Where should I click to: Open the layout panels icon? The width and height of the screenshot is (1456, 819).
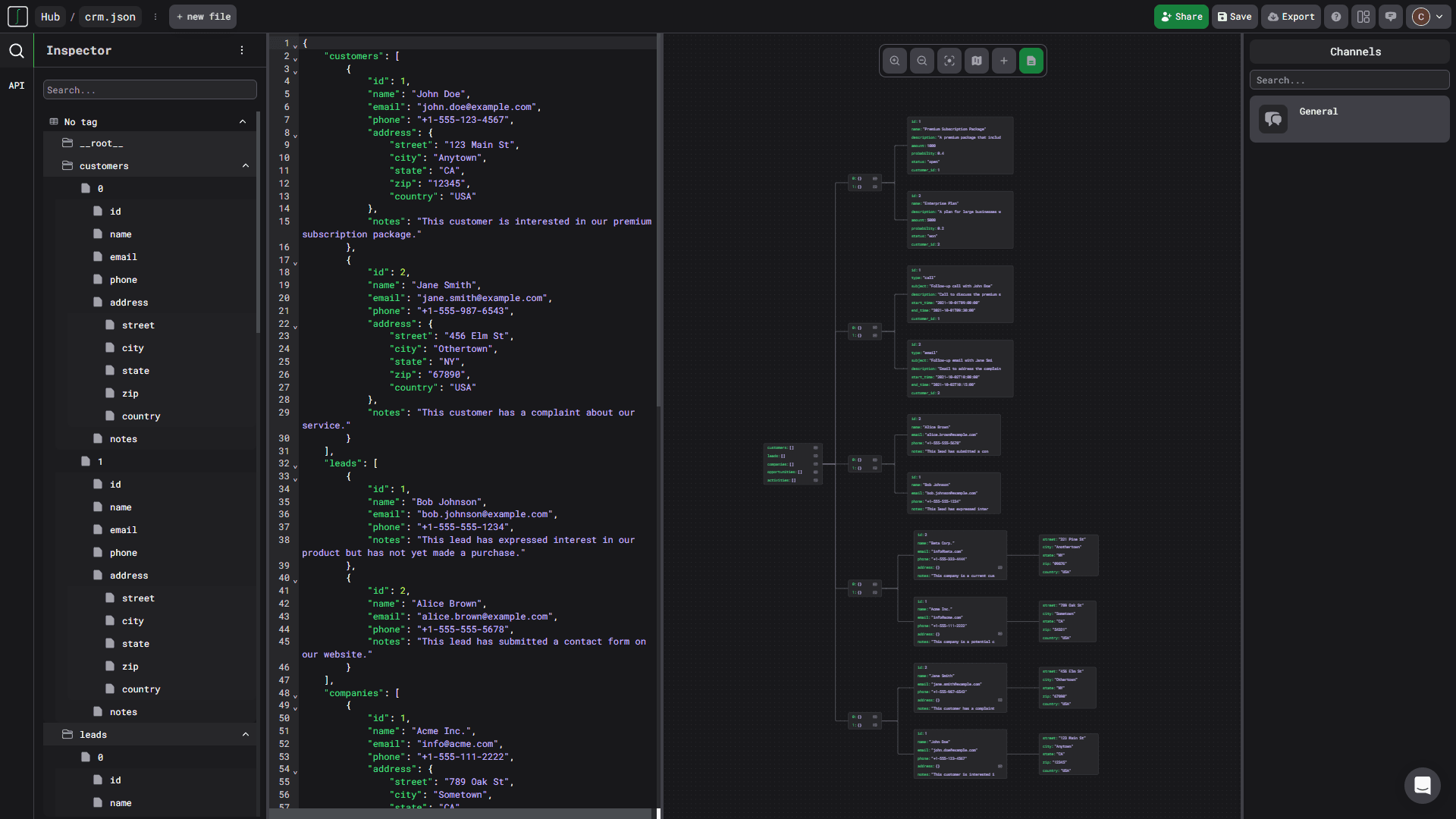point(1363,17)
